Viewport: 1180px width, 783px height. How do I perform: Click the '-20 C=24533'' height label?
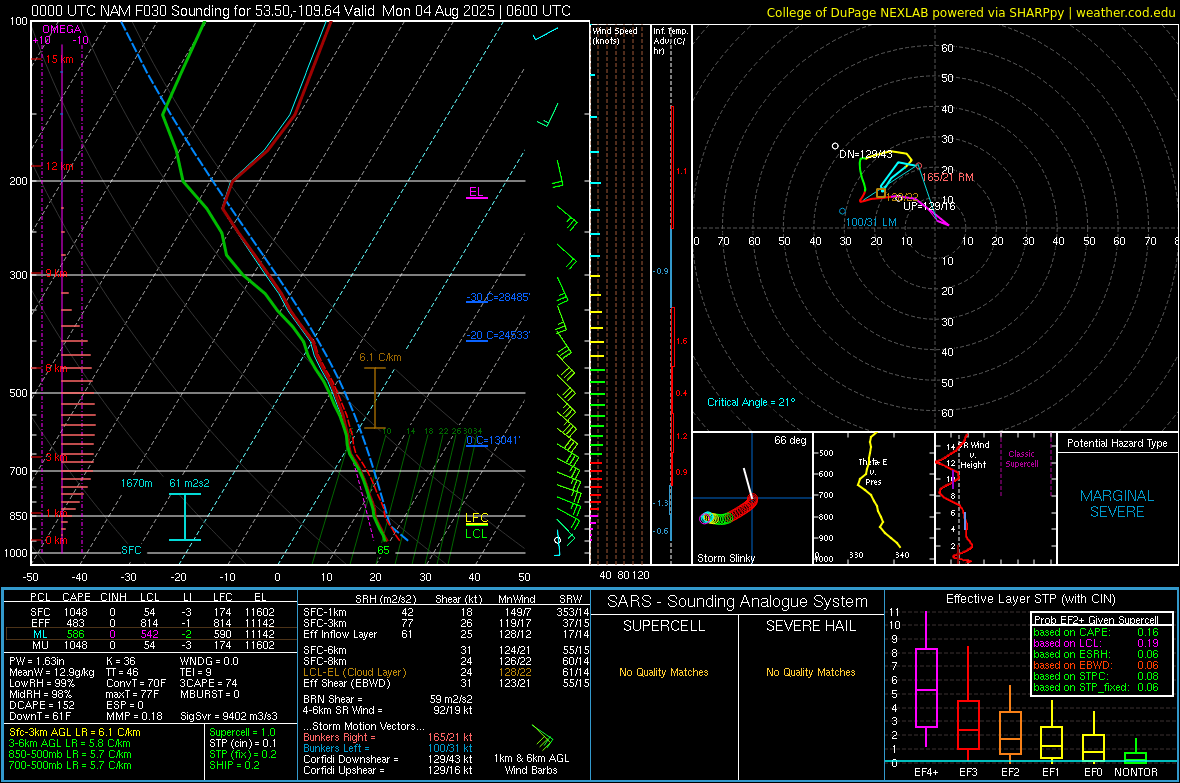(x=498, y=335)
